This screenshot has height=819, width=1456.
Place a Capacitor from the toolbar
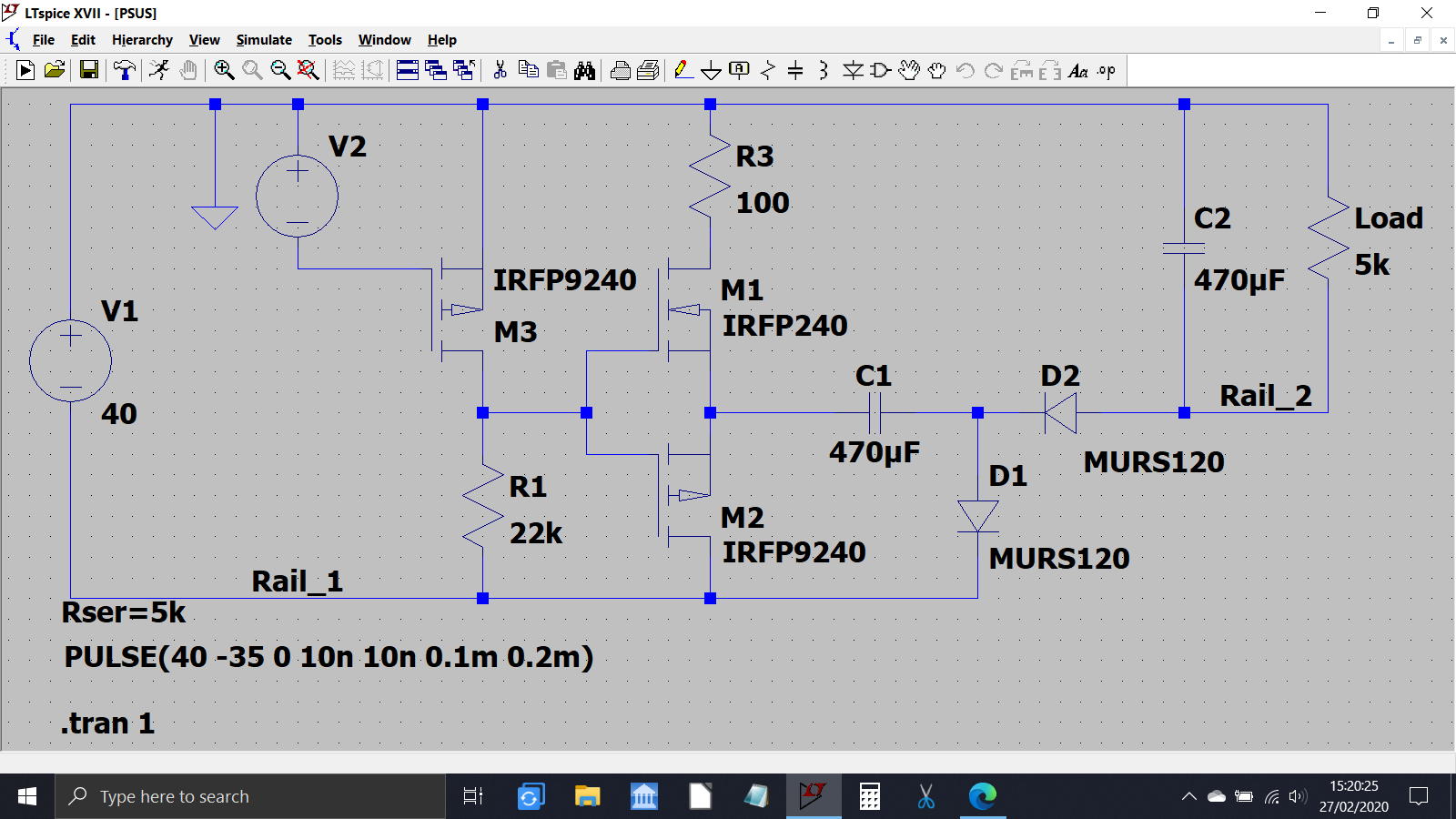point(795,70)
